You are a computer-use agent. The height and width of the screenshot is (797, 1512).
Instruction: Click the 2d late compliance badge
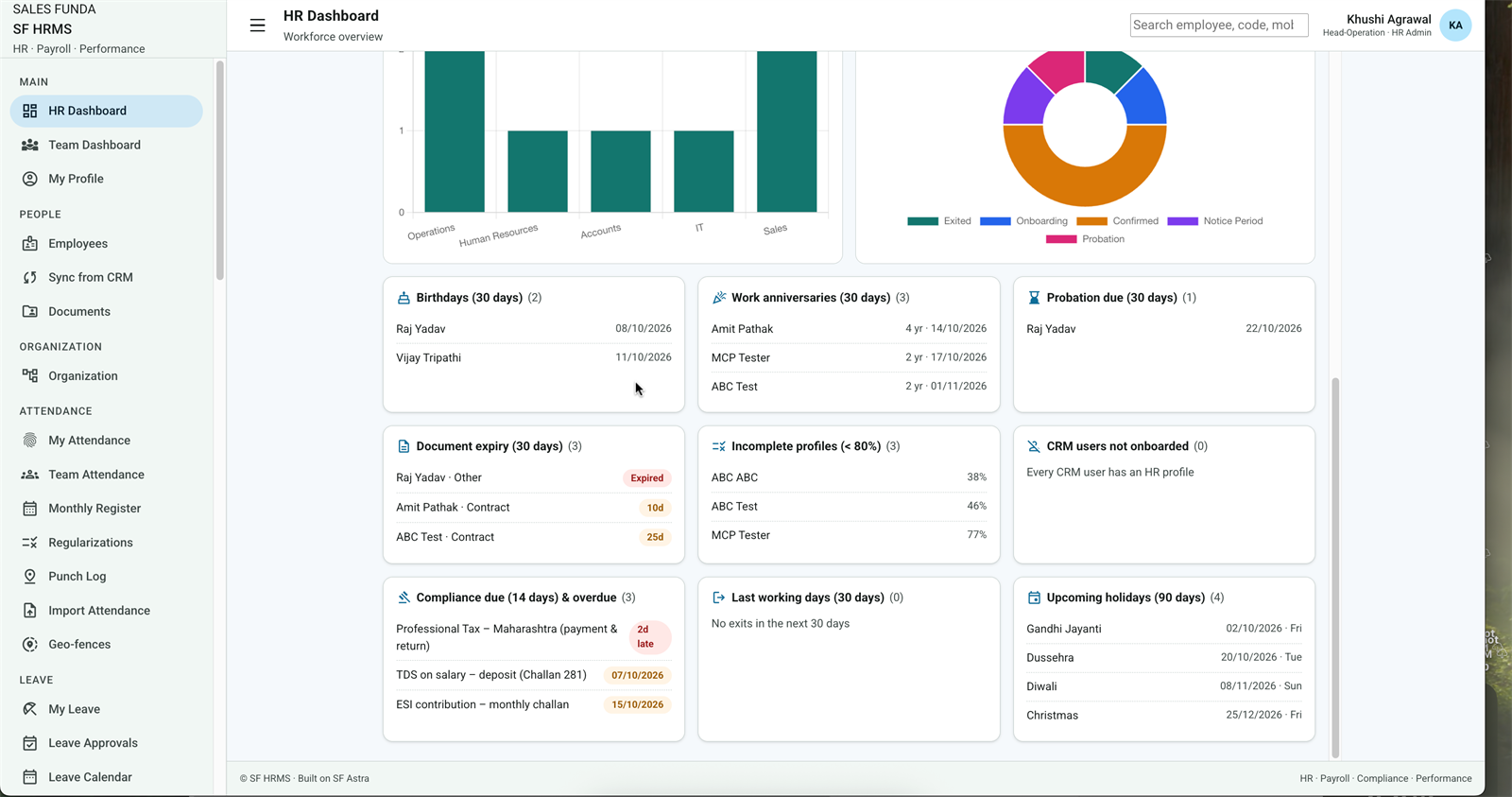[x=650, y=637]
